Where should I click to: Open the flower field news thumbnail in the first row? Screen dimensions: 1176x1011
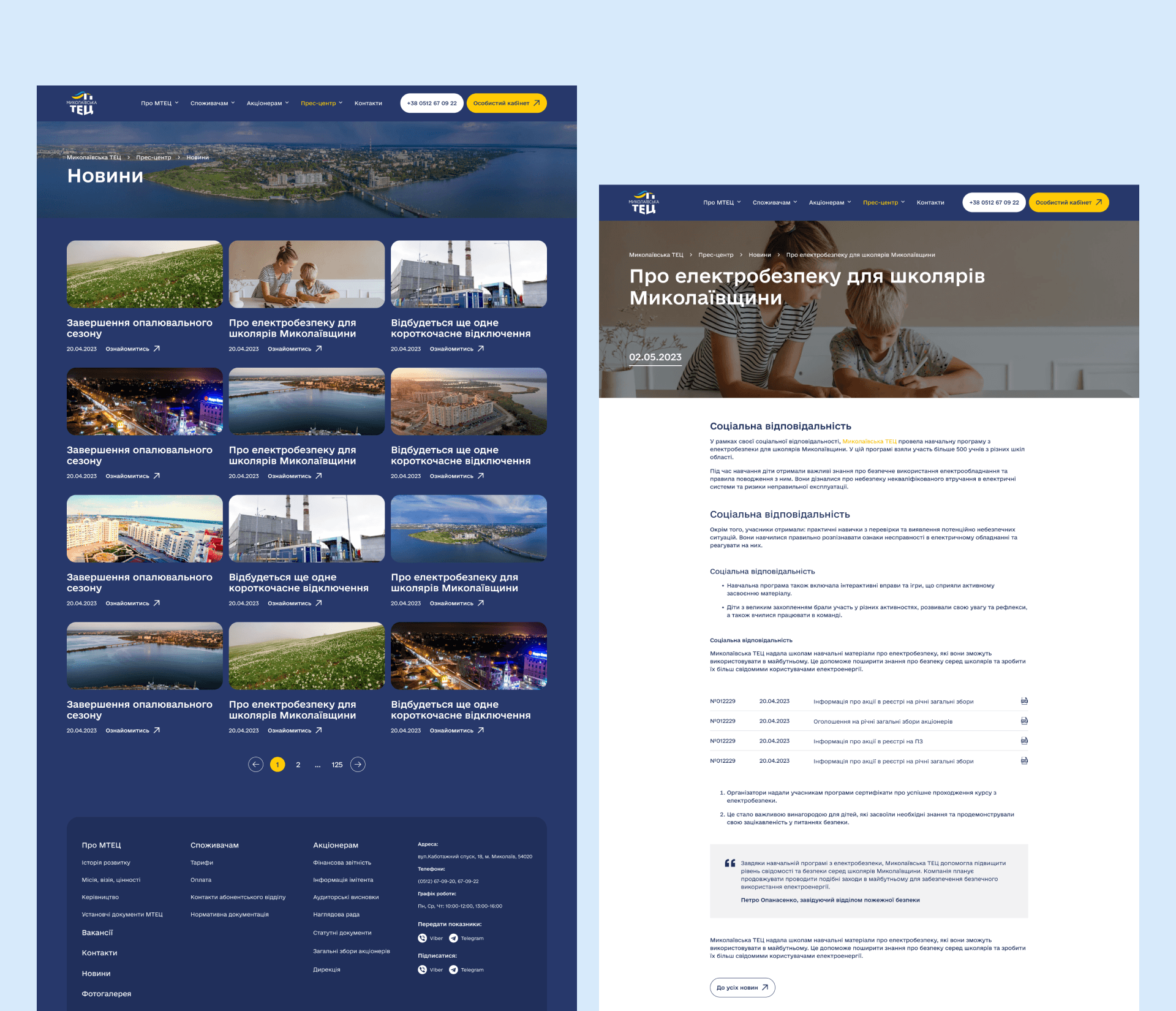click(x=145, y=274)
